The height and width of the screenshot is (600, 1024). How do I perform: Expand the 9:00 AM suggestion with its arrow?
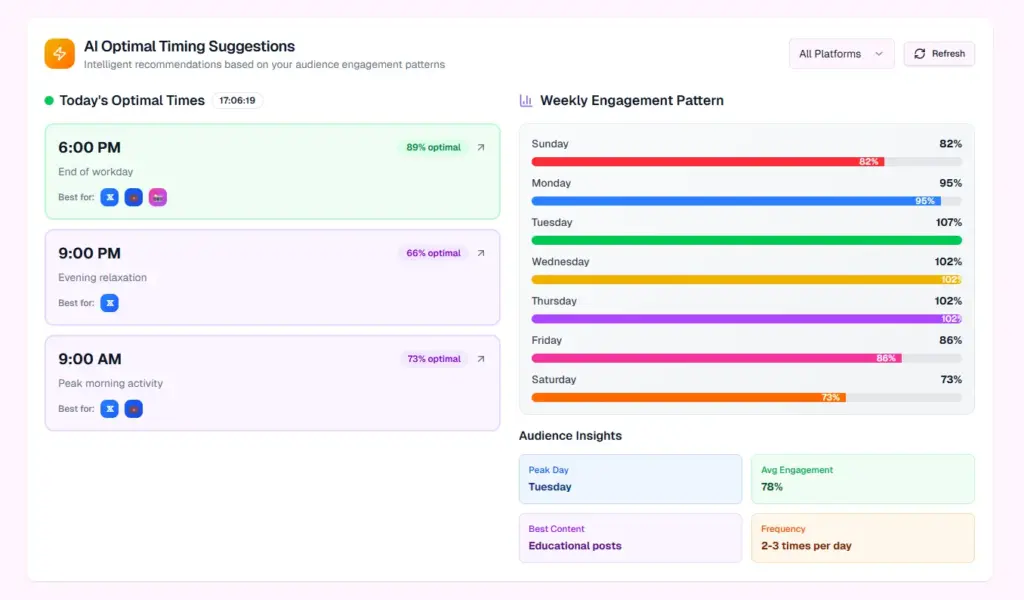click(x=481, y=358)
